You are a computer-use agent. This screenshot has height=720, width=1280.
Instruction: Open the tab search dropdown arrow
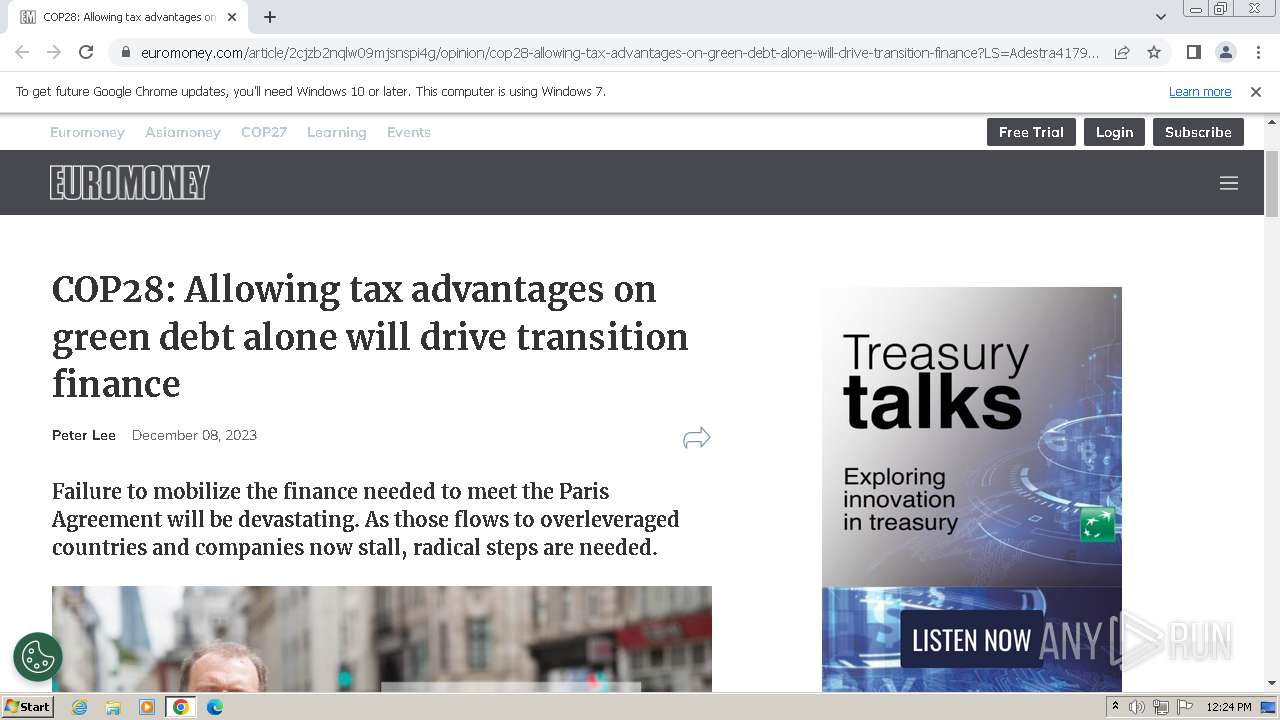1160,17
